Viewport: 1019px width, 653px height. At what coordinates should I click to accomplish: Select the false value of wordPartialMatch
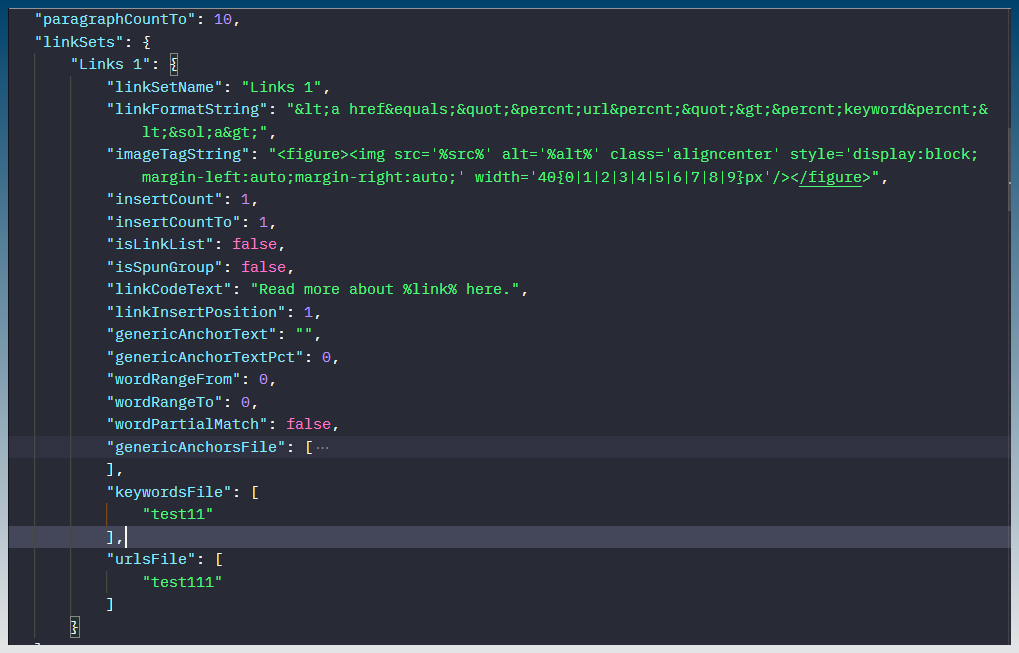[x=308, y=425]
